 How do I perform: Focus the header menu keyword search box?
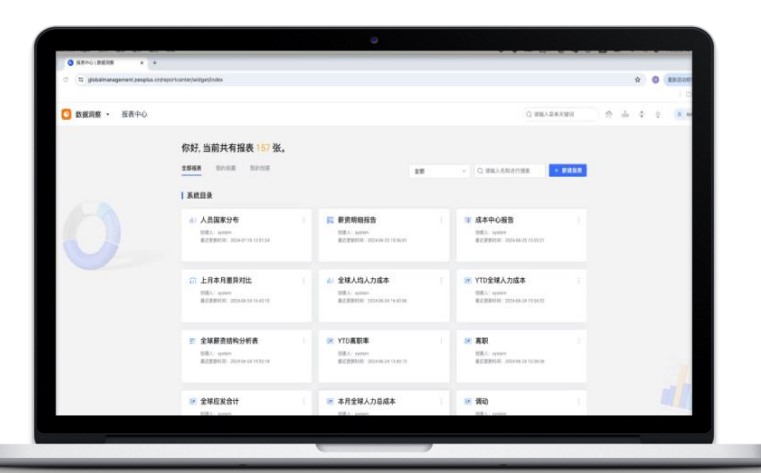click(x=563, y=114)
